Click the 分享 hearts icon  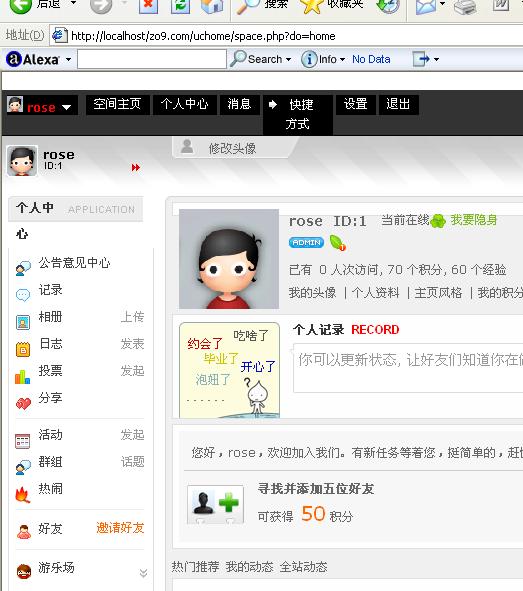(x=23, y=403)
